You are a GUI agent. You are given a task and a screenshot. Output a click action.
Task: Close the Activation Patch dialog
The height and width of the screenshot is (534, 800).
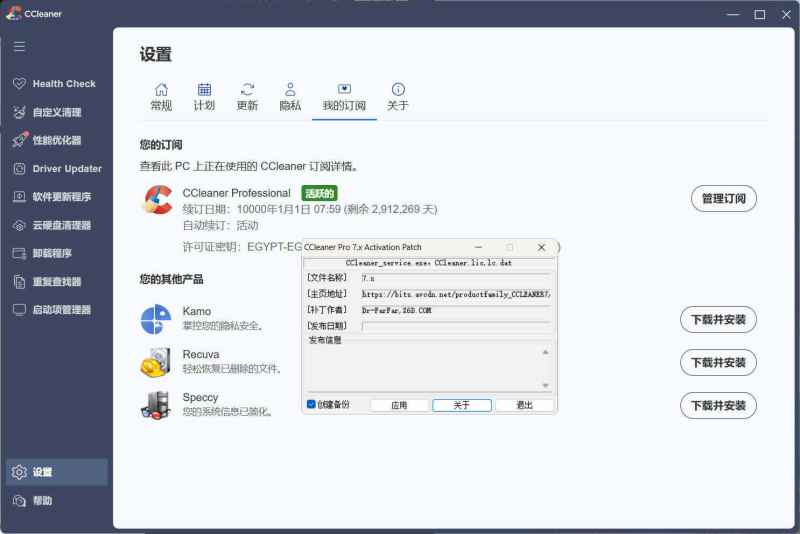point(541,247)
